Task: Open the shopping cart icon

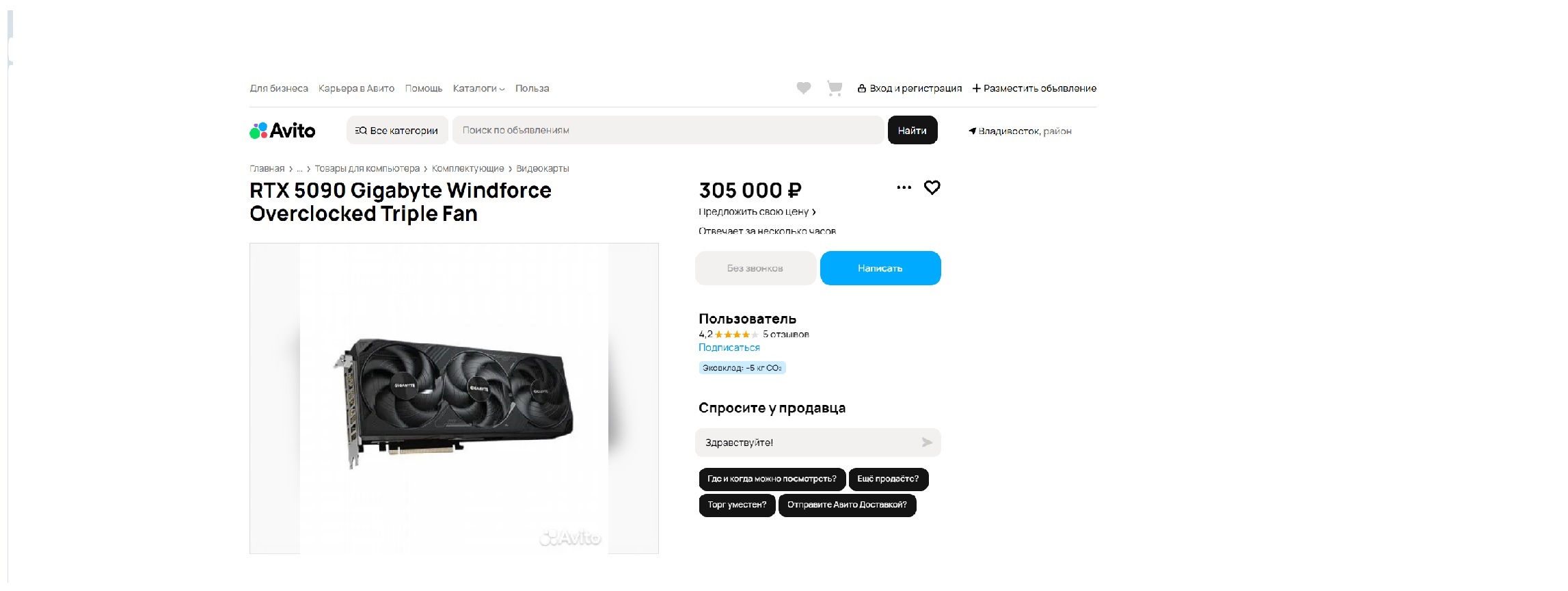Action: click(834, 88)
